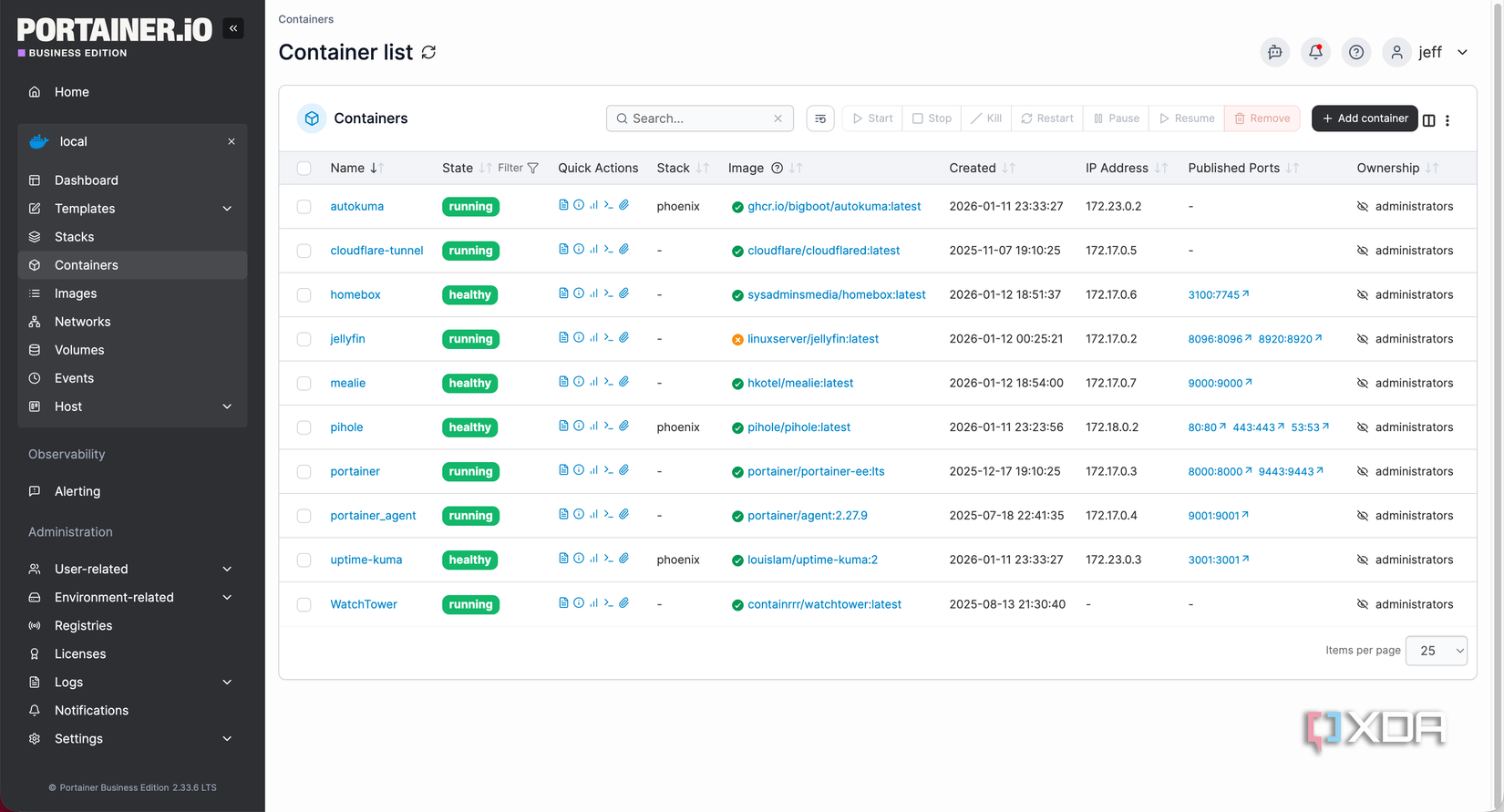Image resolution: width=1504 pixels, height=812 pixels.
Task: Check the cloudflare-tunnel row checkbox
Action: (x=304, y=252)
